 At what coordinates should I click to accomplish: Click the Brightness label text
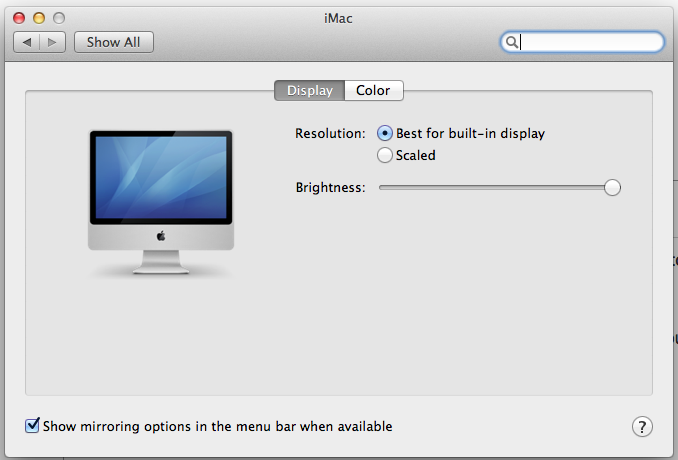pyautogui.click(x=330, y=188)
